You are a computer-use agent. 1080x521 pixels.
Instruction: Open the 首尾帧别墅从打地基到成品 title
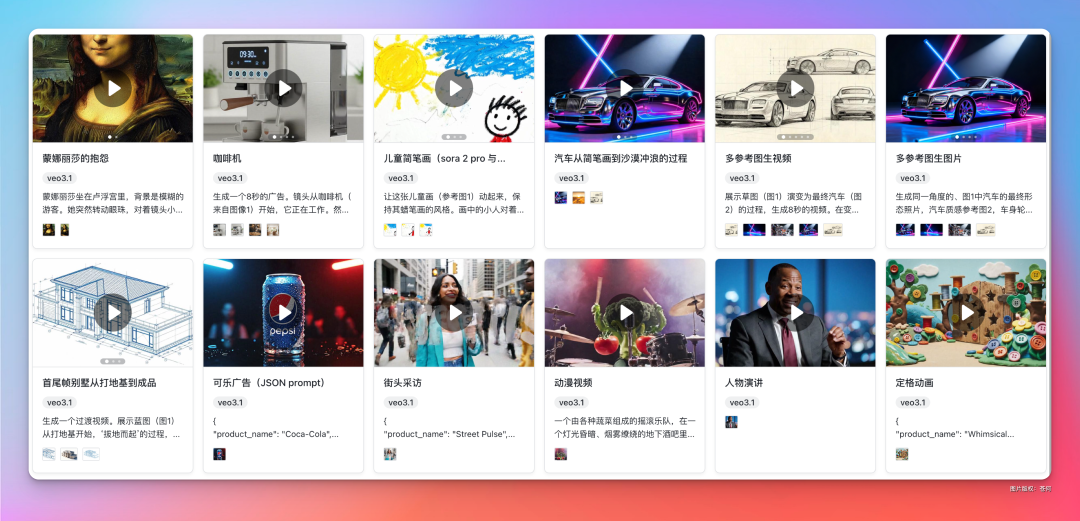point(98,383)
